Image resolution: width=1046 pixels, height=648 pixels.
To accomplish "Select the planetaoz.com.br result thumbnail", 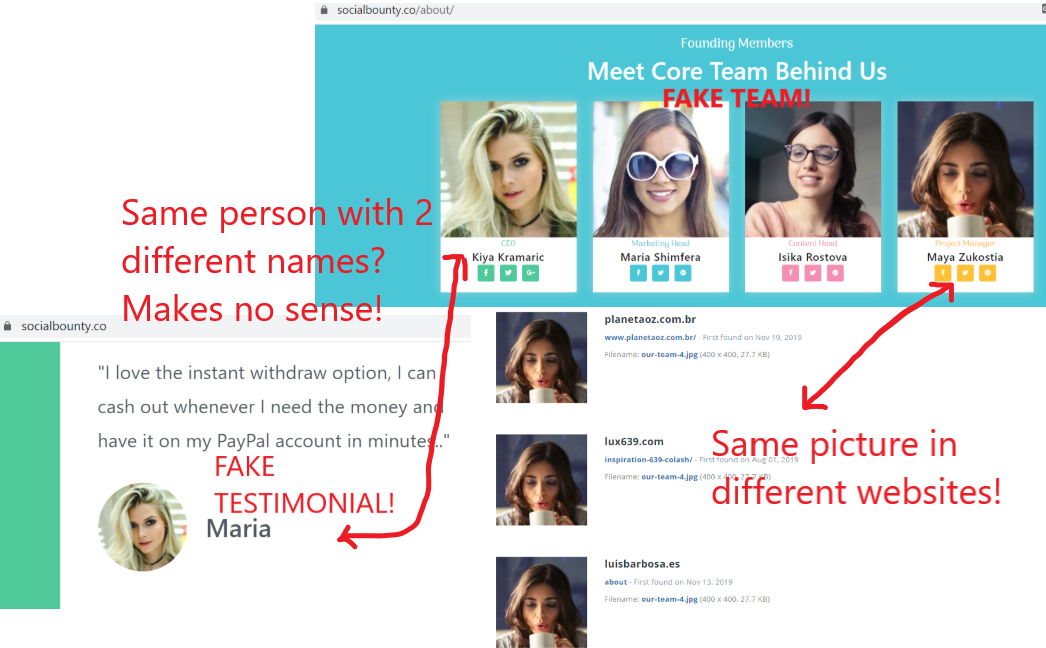I will pos(541,358).
